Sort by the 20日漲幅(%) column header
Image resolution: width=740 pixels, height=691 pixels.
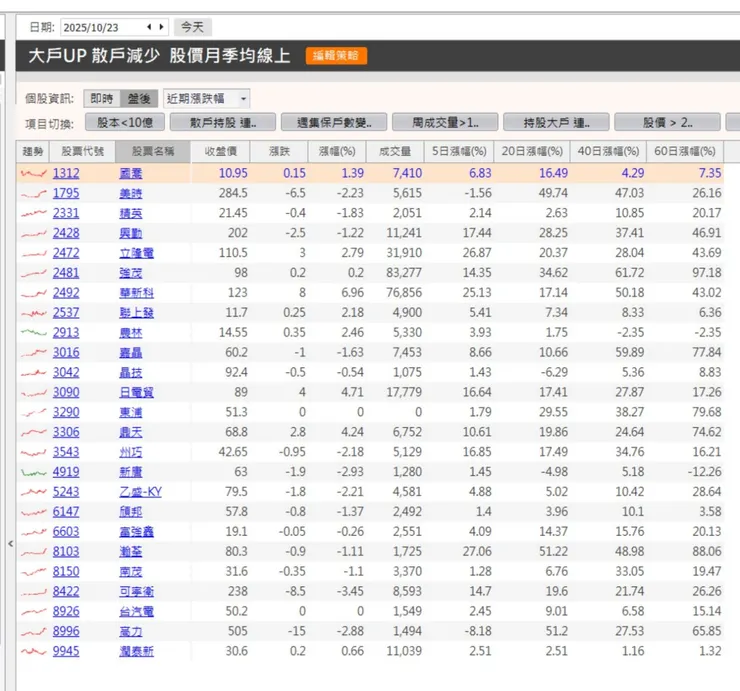pyautogui.click(x=532, y=152)
